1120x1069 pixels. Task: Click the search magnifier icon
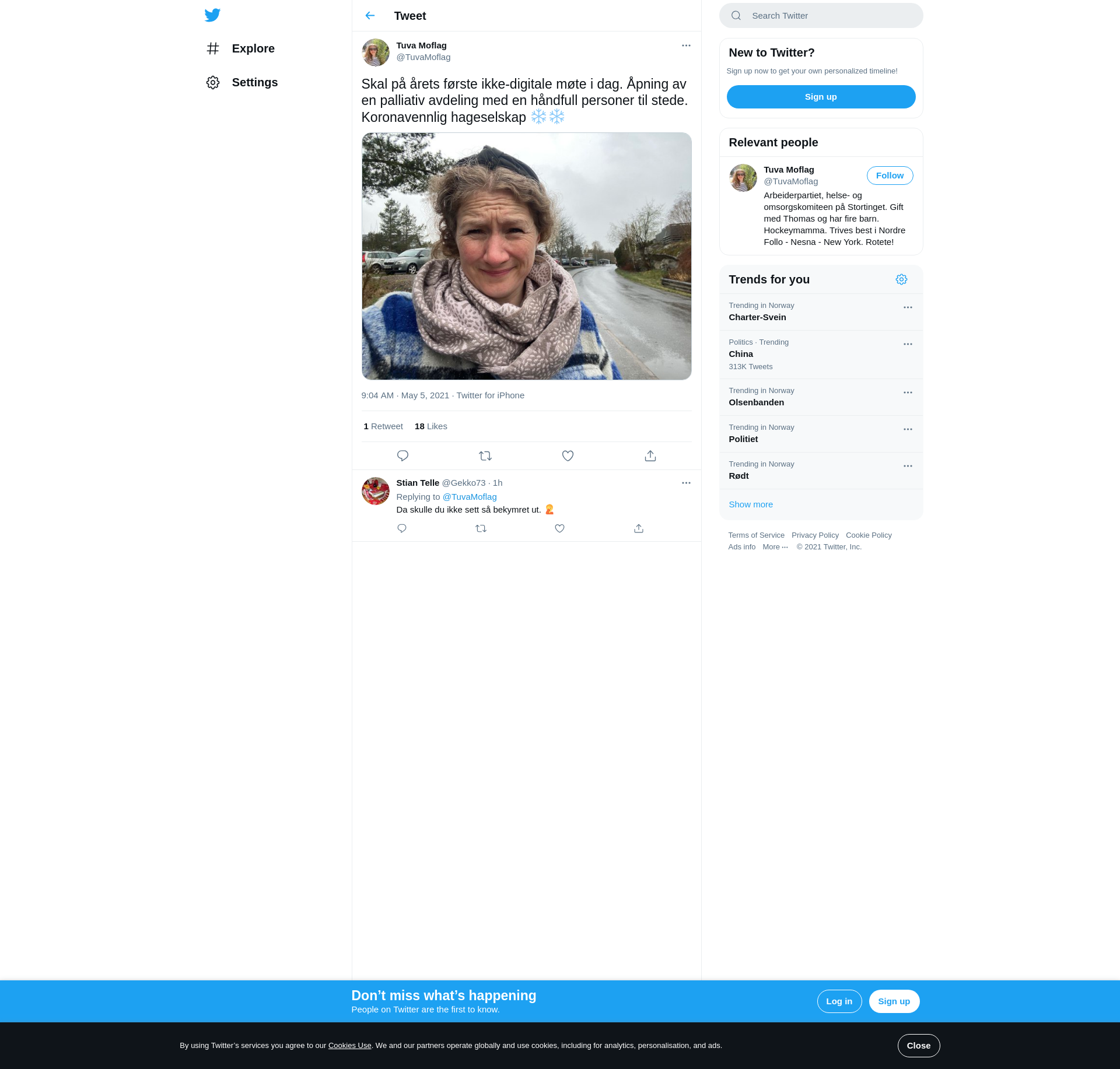tap(736, 16)
